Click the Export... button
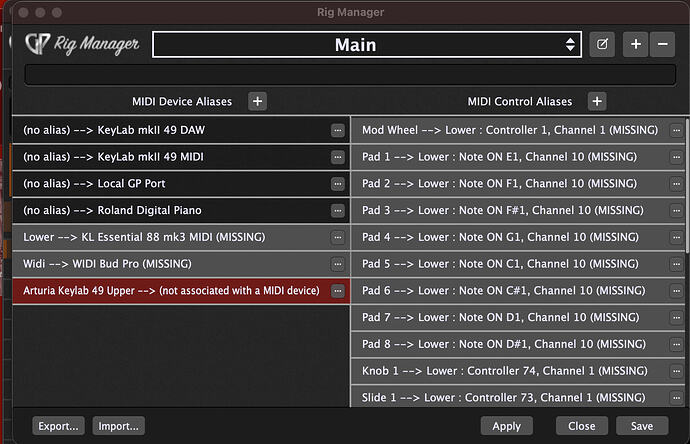The height and width of the screenshot is (444, 690). tap(58, 426)
